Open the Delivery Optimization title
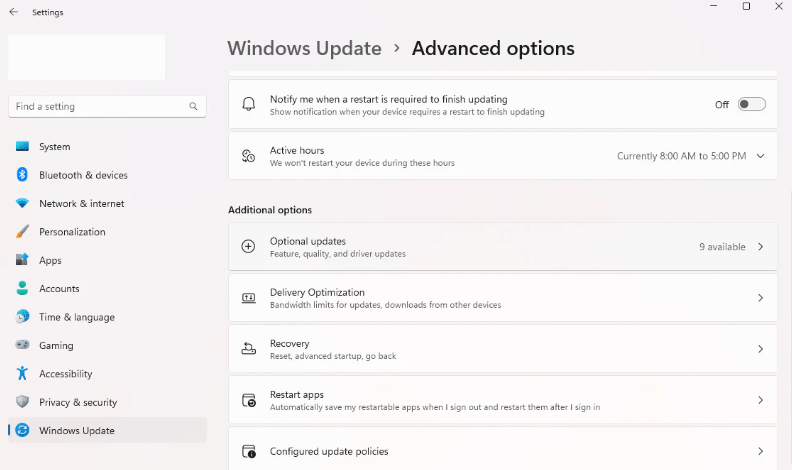Image resolution: width=792 pixels, height=470 pixels. [317, 292]
